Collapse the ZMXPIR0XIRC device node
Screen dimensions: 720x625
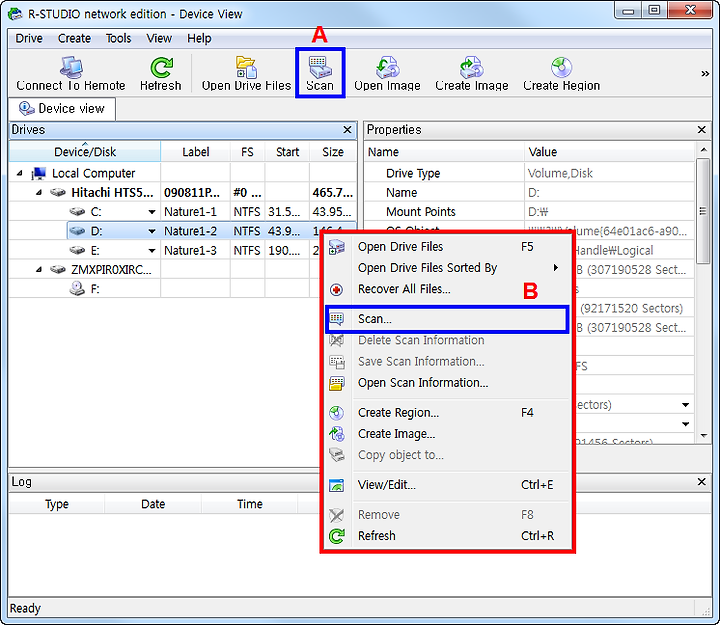[39, 270]
